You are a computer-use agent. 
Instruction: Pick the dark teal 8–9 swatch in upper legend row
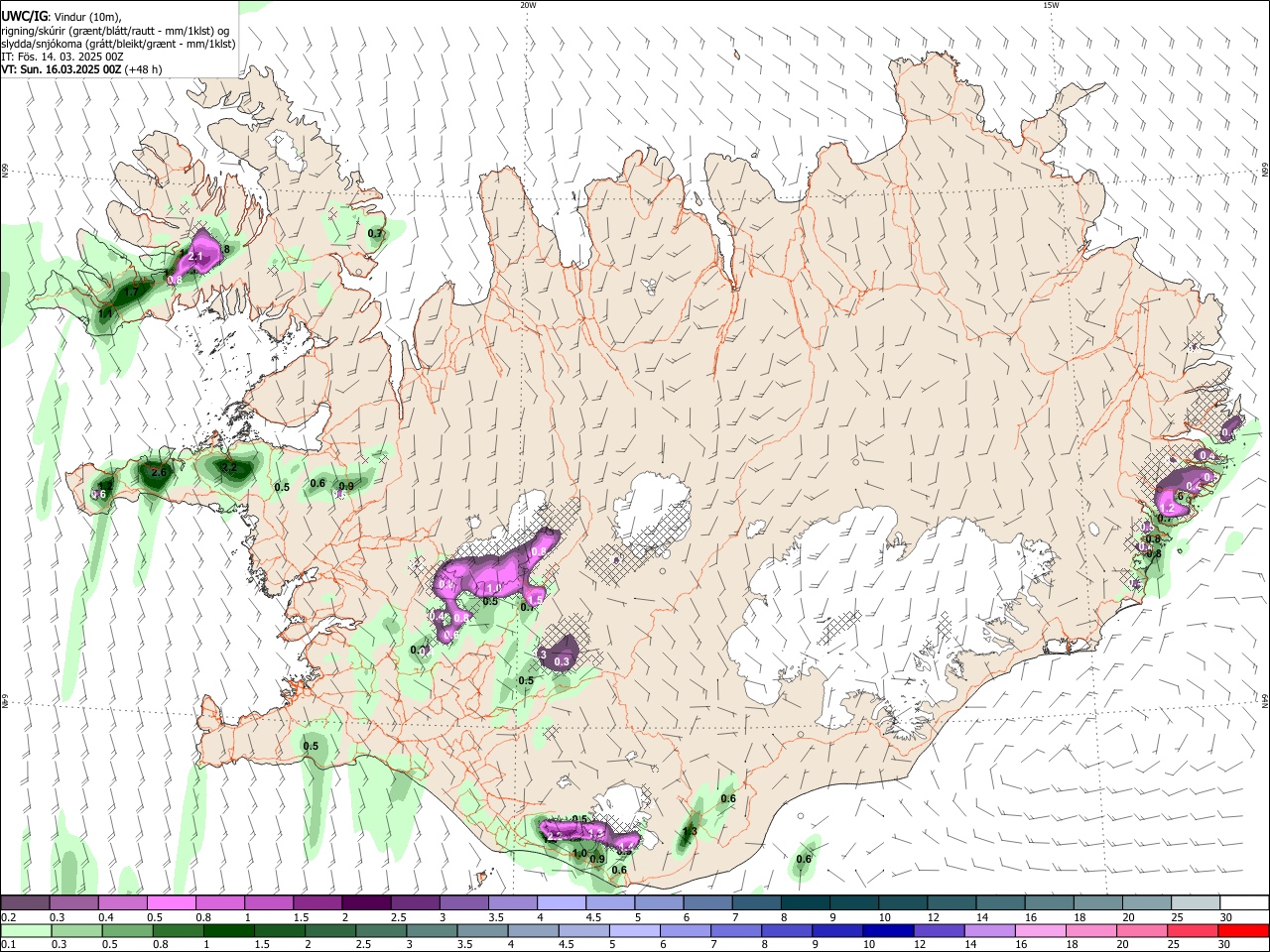pos(805,902)
